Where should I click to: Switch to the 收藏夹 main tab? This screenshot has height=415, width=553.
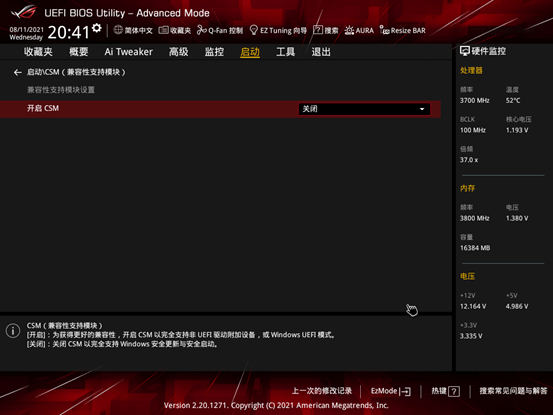pos(38,52)
